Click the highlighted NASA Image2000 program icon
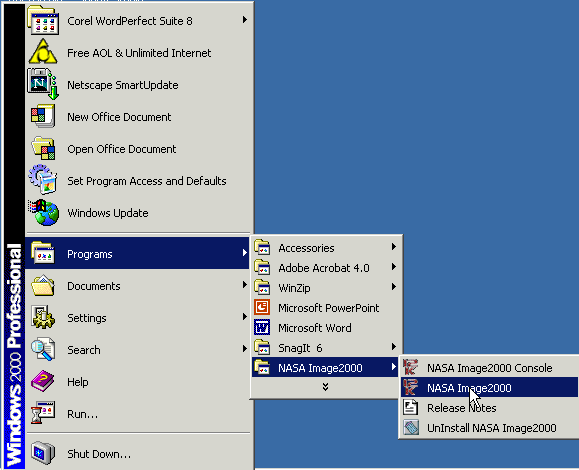Screen dimensions: 579x470 tap(411, 387)
